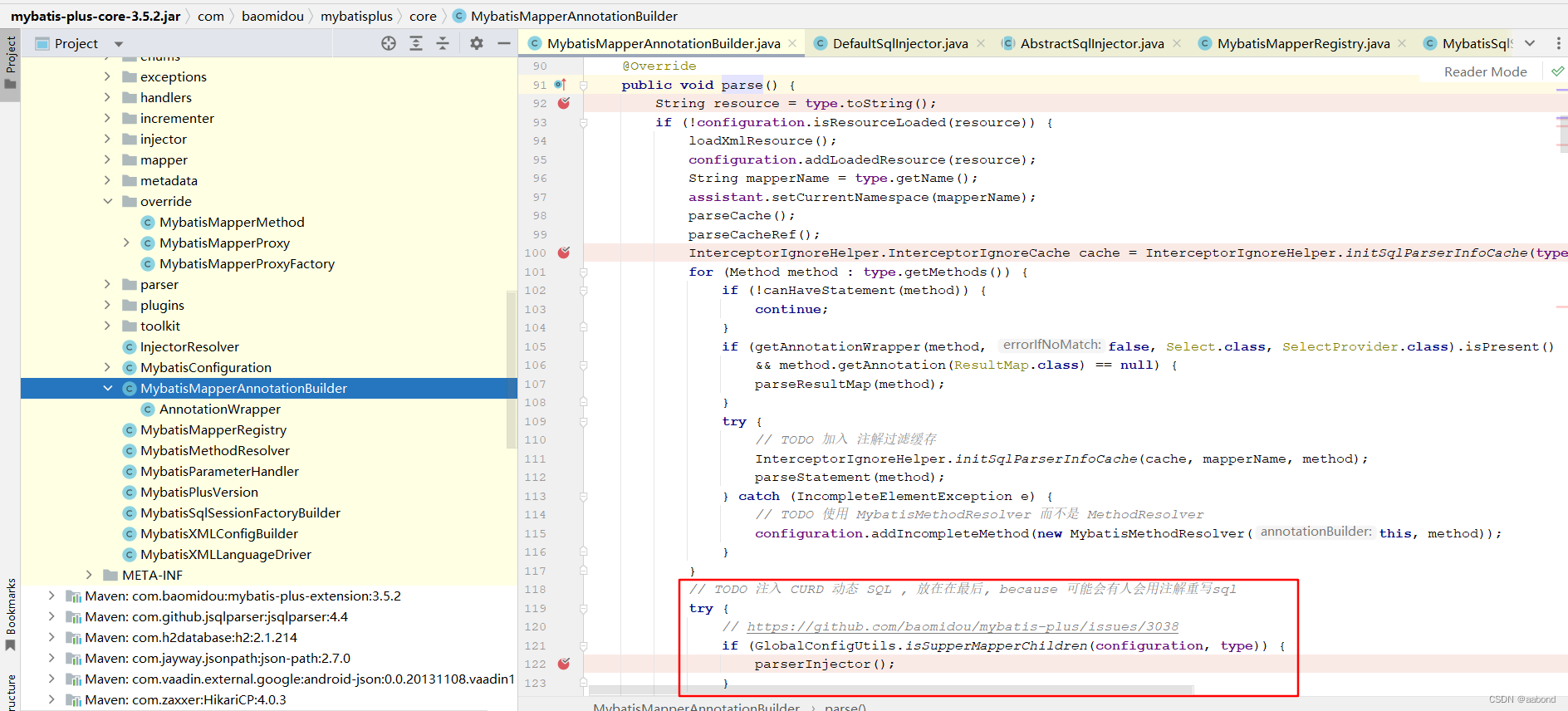Image resolution: width=1568 pixels, height=711 pixels.
Task: Expand the handlers folder
Action: [x=107, y=97]
